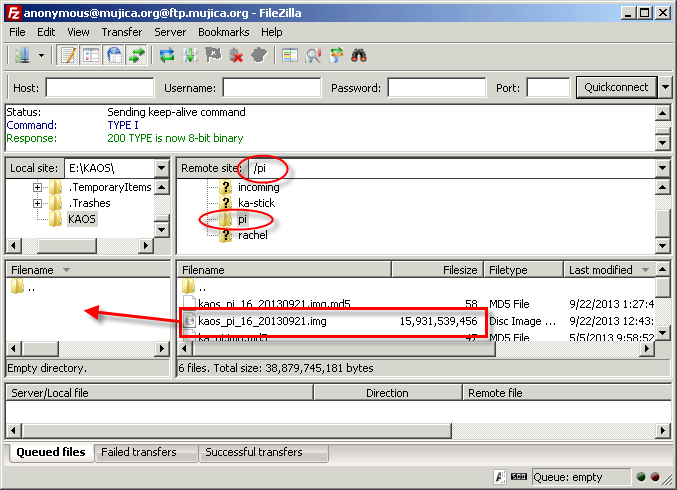Click the Quickconnect button
Screen dimensions: 677x490
pyautogui.click(x=617, y=88)
